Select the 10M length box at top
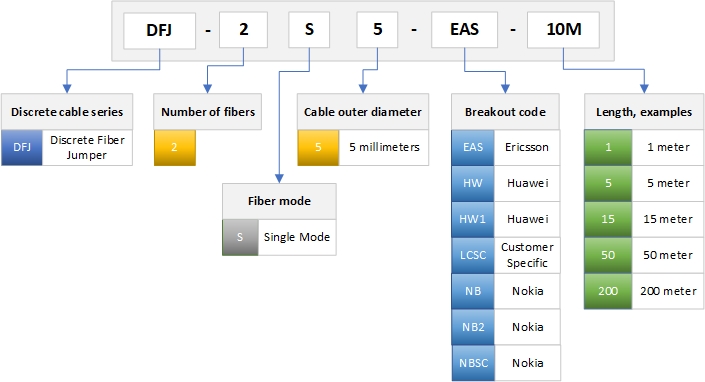 click(563, 30)
